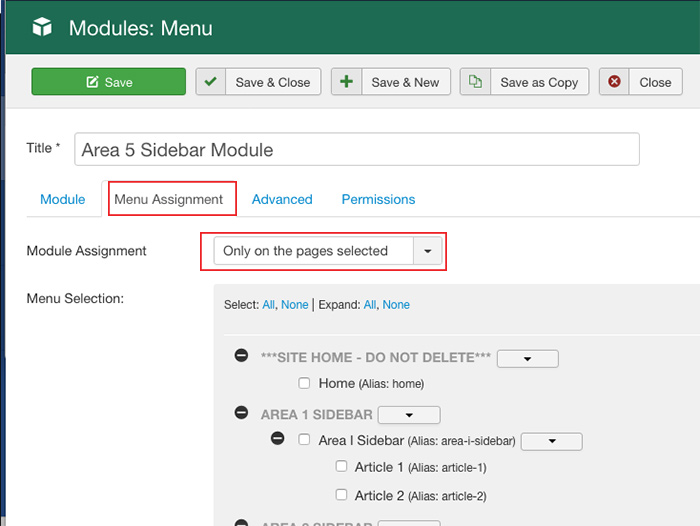This screenshot has width=700, height=526.
Task: Click the Select All link
Action: [x=268, y=305]
